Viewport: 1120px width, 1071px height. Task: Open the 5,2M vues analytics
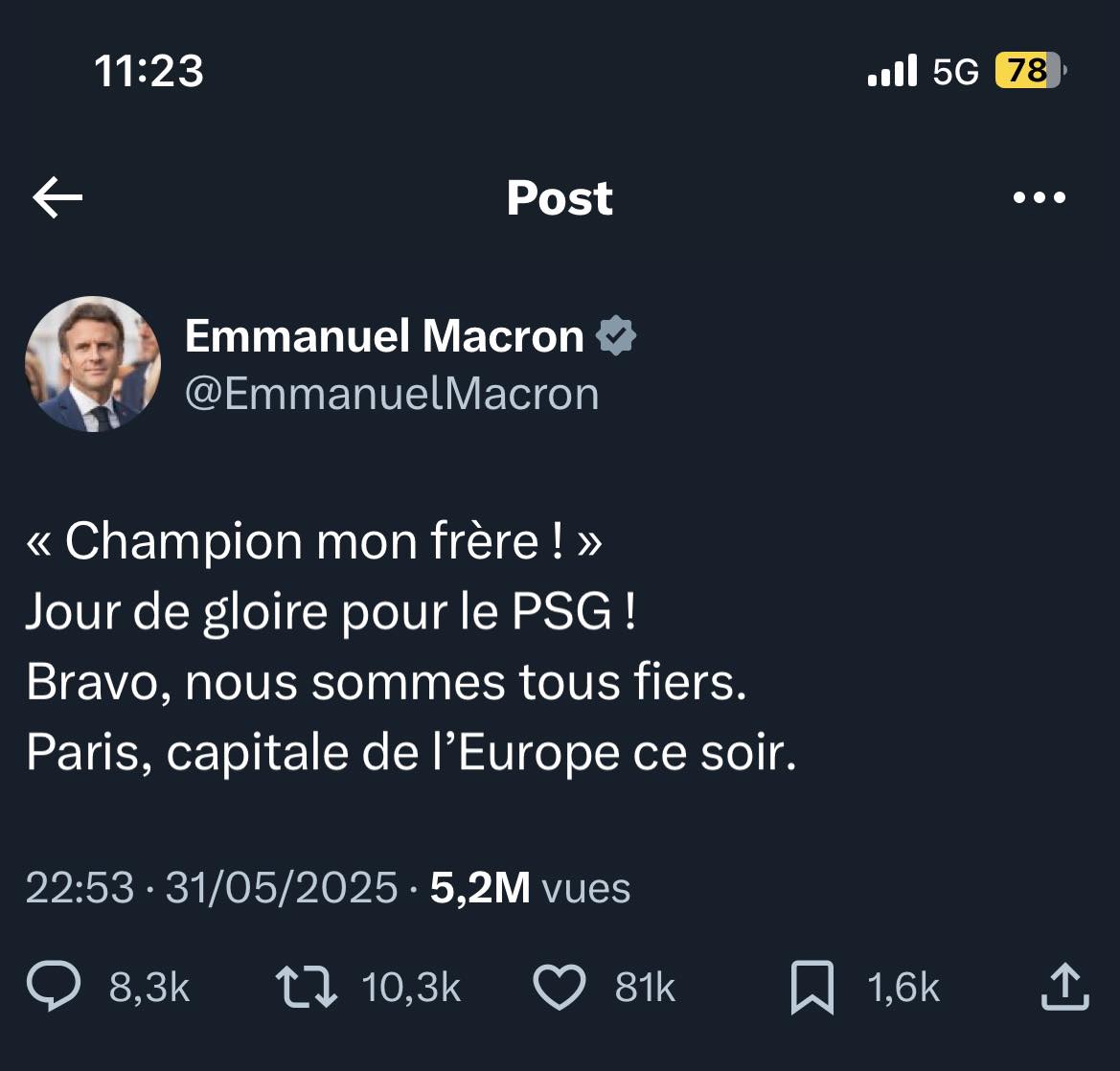(x=530, y=887)
